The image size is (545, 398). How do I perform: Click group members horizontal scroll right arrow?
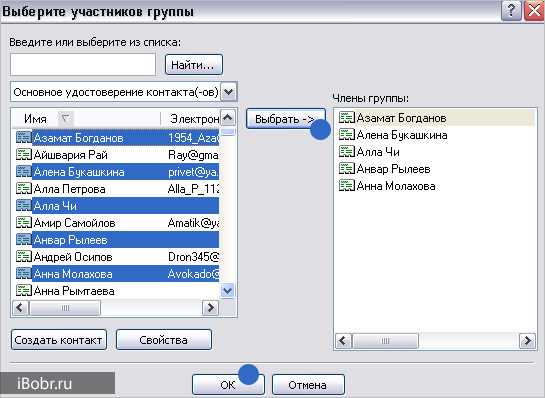point(527,341)
